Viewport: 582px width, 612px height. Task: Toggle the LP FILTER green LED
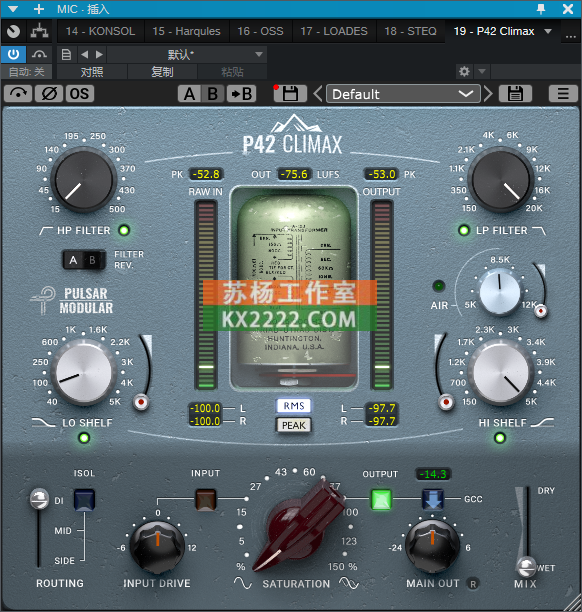(464, 230)
